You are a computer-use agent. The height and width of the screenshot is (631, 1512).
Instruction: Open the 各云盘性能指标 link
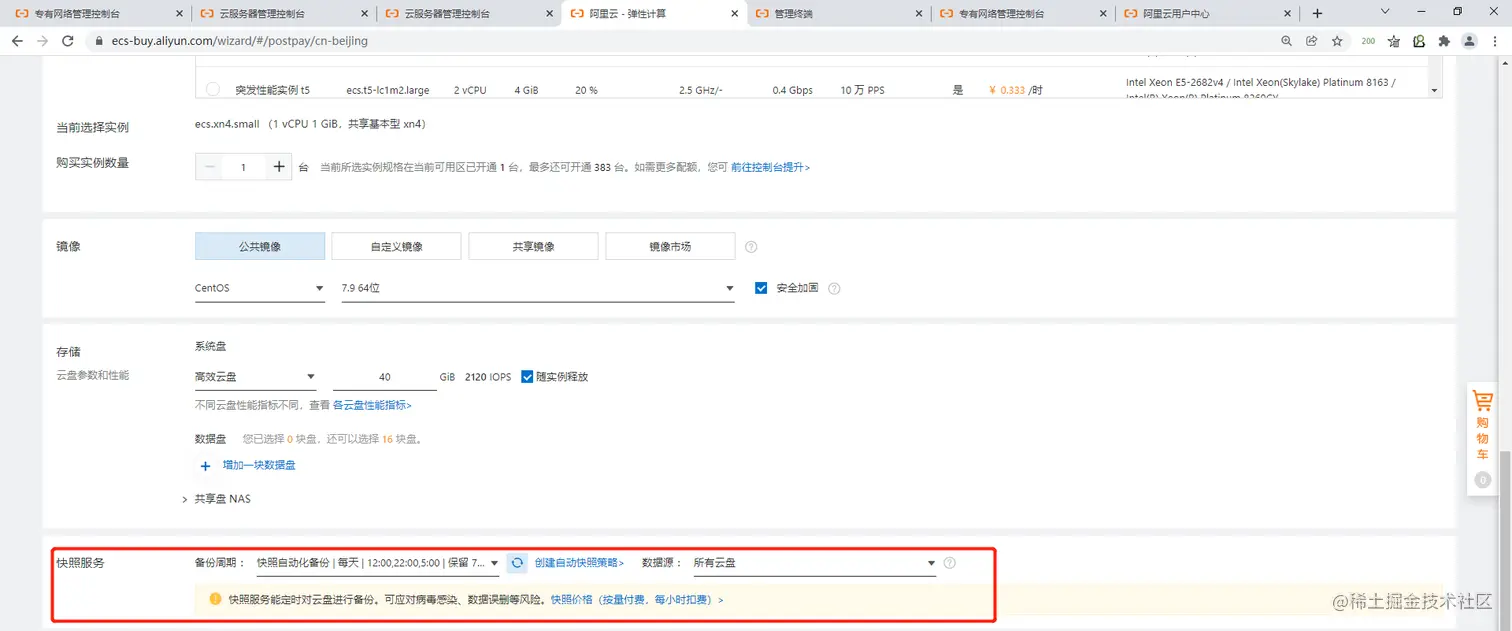coord(372,405)
